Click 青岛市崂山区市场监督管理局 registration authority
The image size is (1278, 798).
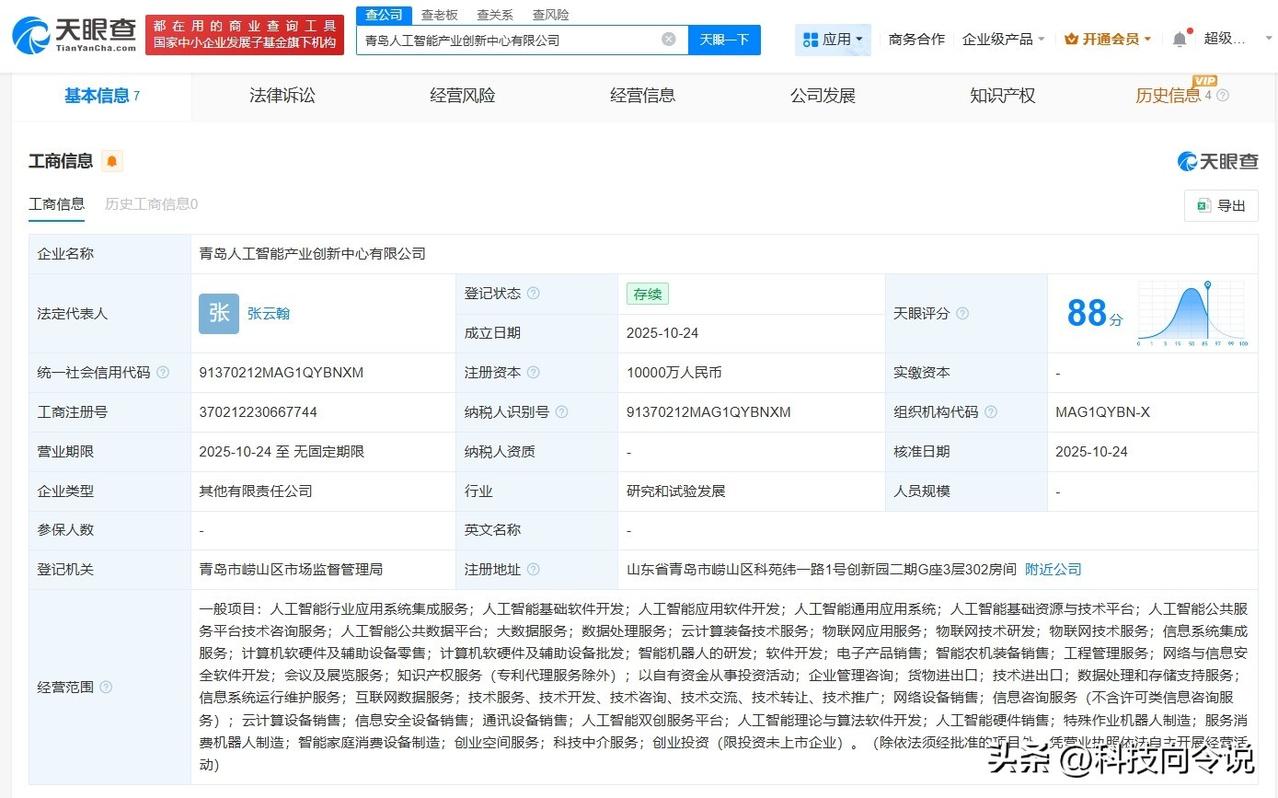click(291, 569)
